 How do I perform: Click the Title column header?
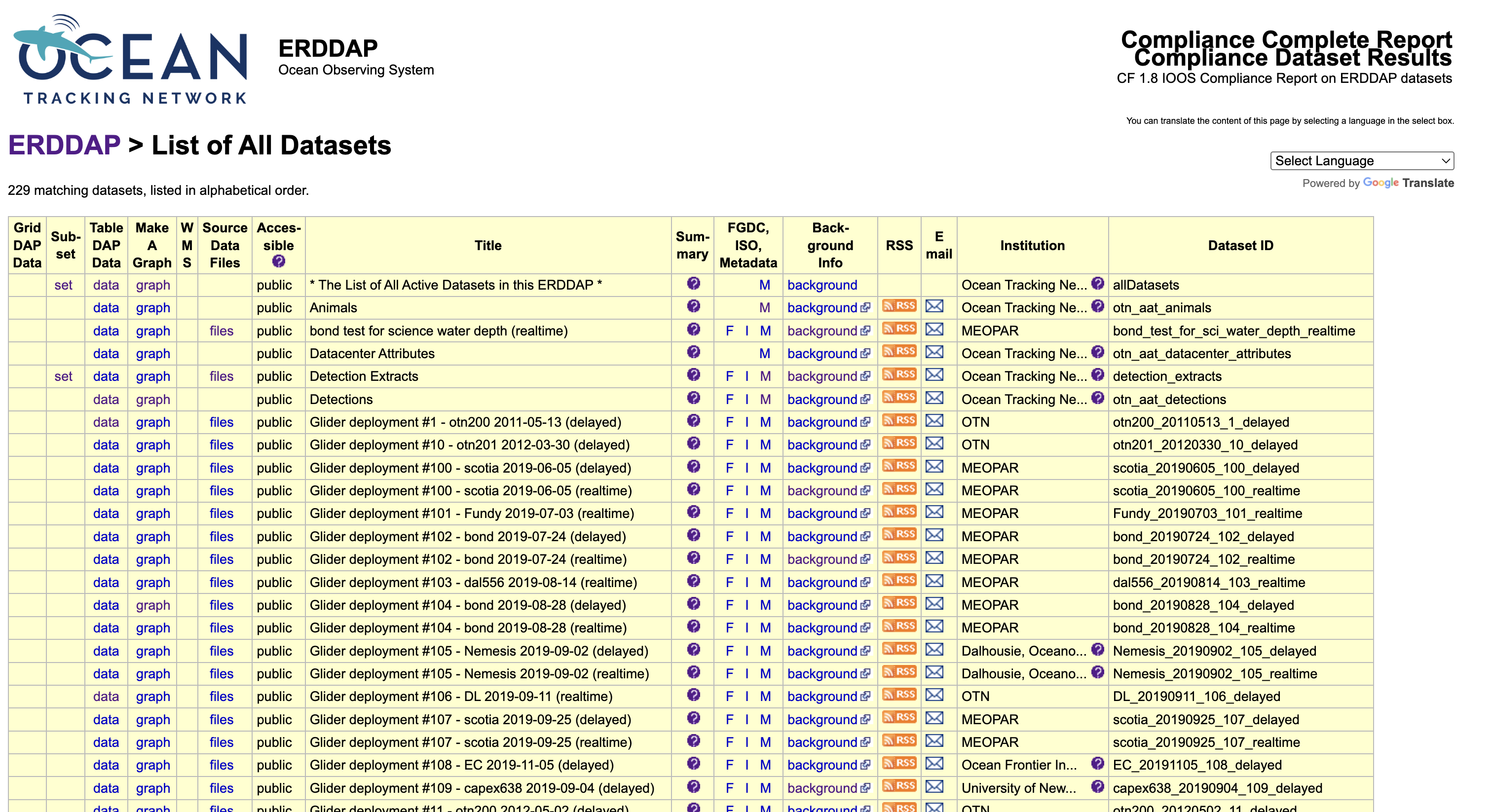point(487,245)
